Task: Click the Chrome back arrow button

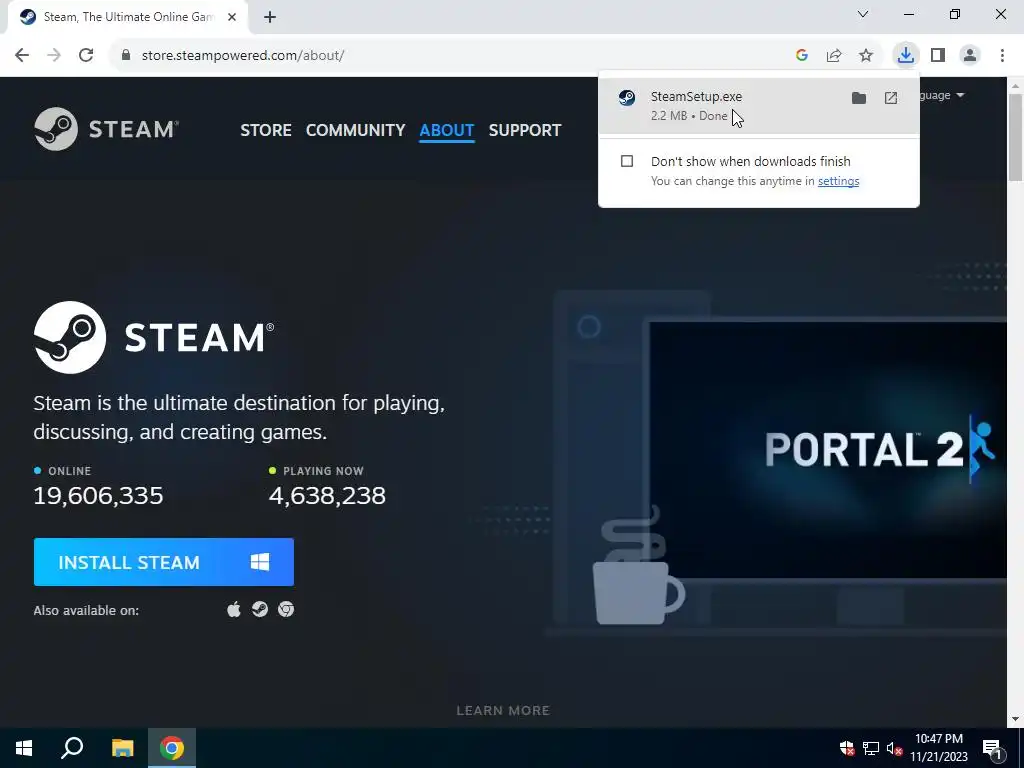Action: pos(22,56)
